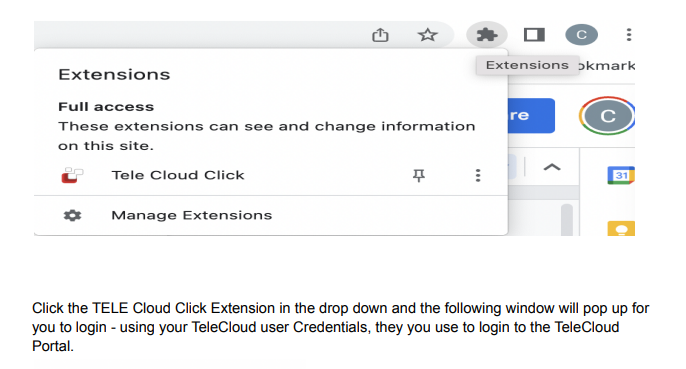Click the blue Share button
This screenshot has width=686, height=369.
pyautogui.click(x=531, y=116)
